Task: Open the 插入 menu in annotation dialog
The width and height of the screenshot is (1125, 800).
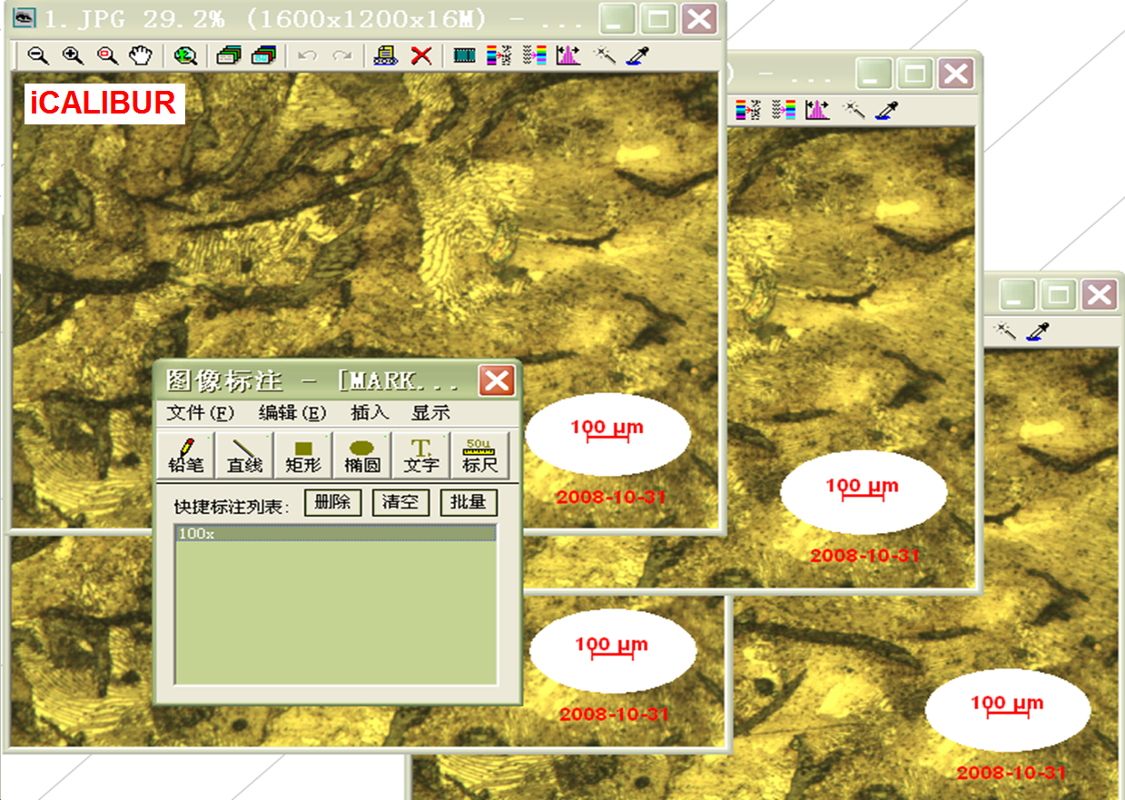Action: point(368,412)
